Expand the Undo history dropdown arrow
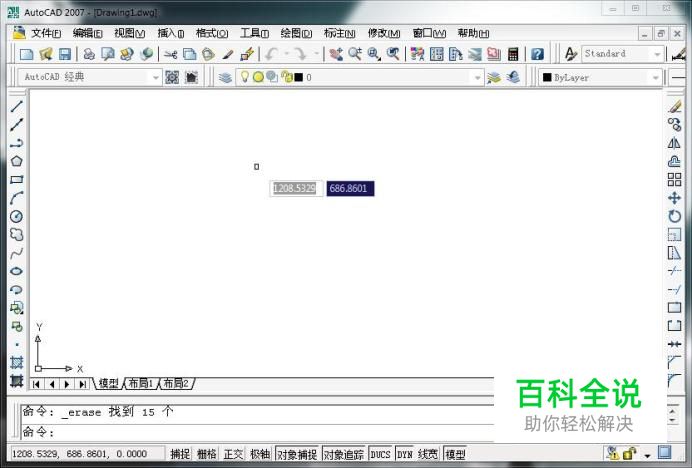The height and width of the screenshot is (468, 692). pyautogui.click(x=286, y=54)
